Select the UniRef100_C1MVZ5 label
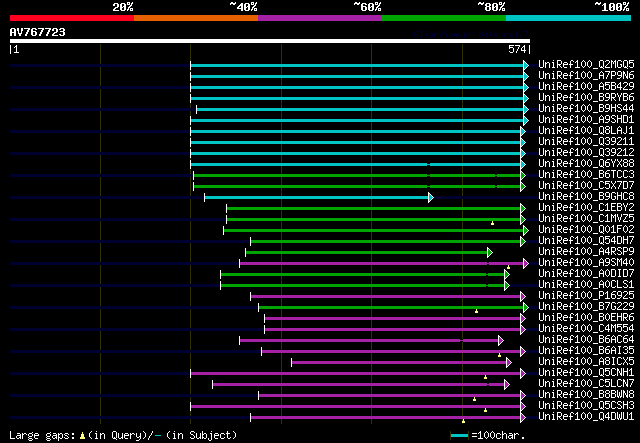 pos(586,219)
